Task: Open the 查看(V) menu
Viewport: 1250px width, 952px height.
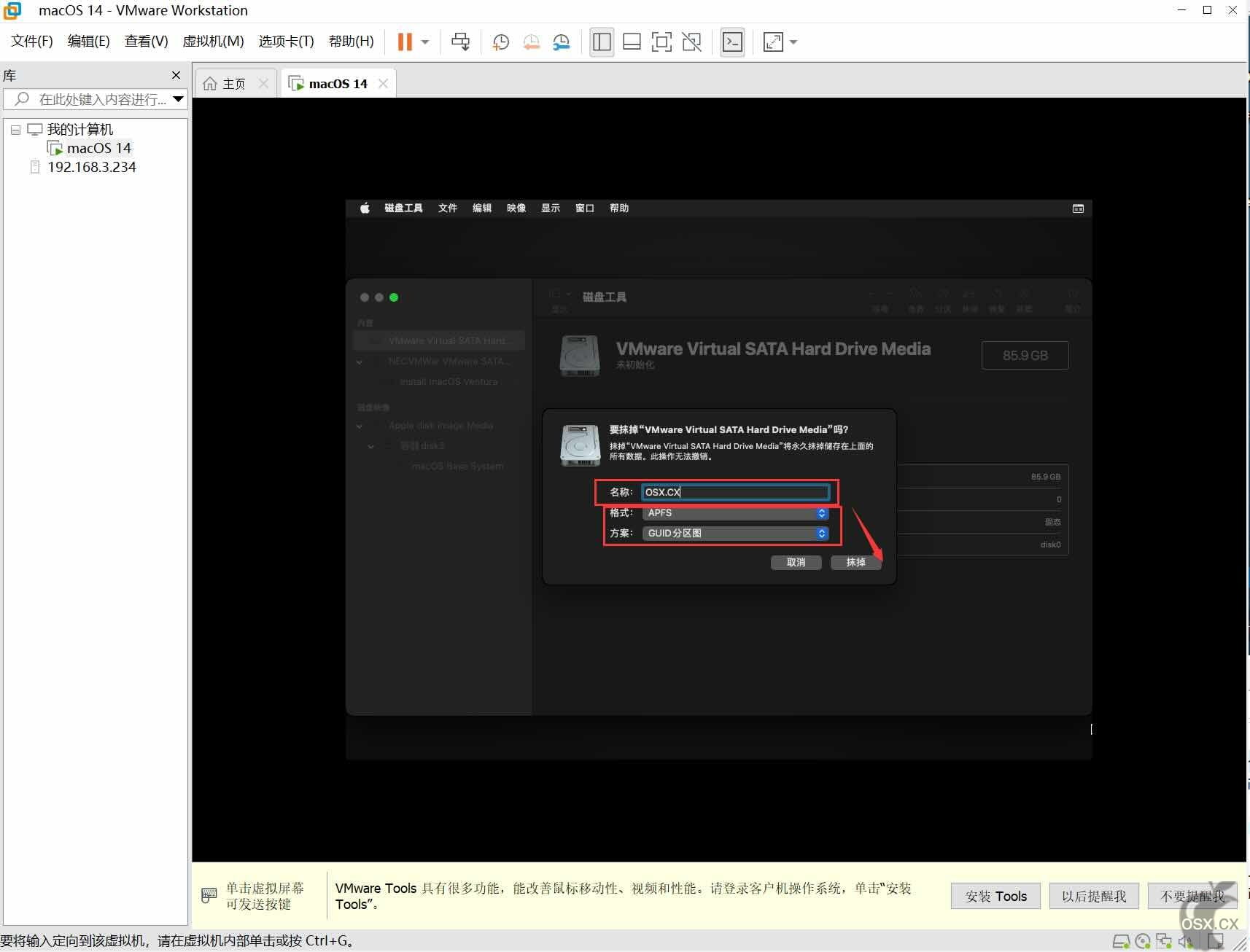Action: coord(146,42)
